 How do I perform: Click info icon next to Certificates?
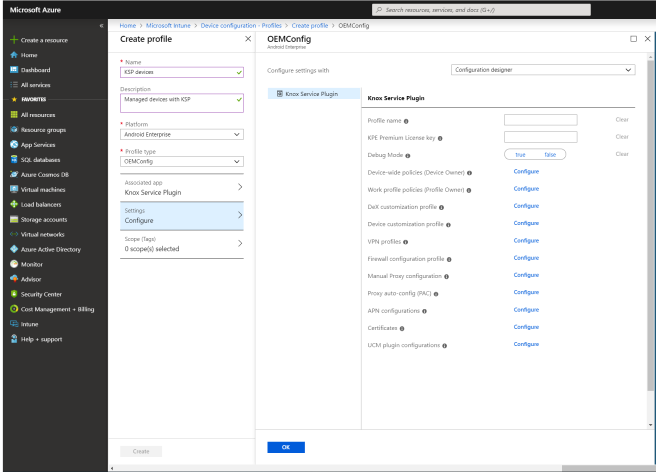(402, 328)
